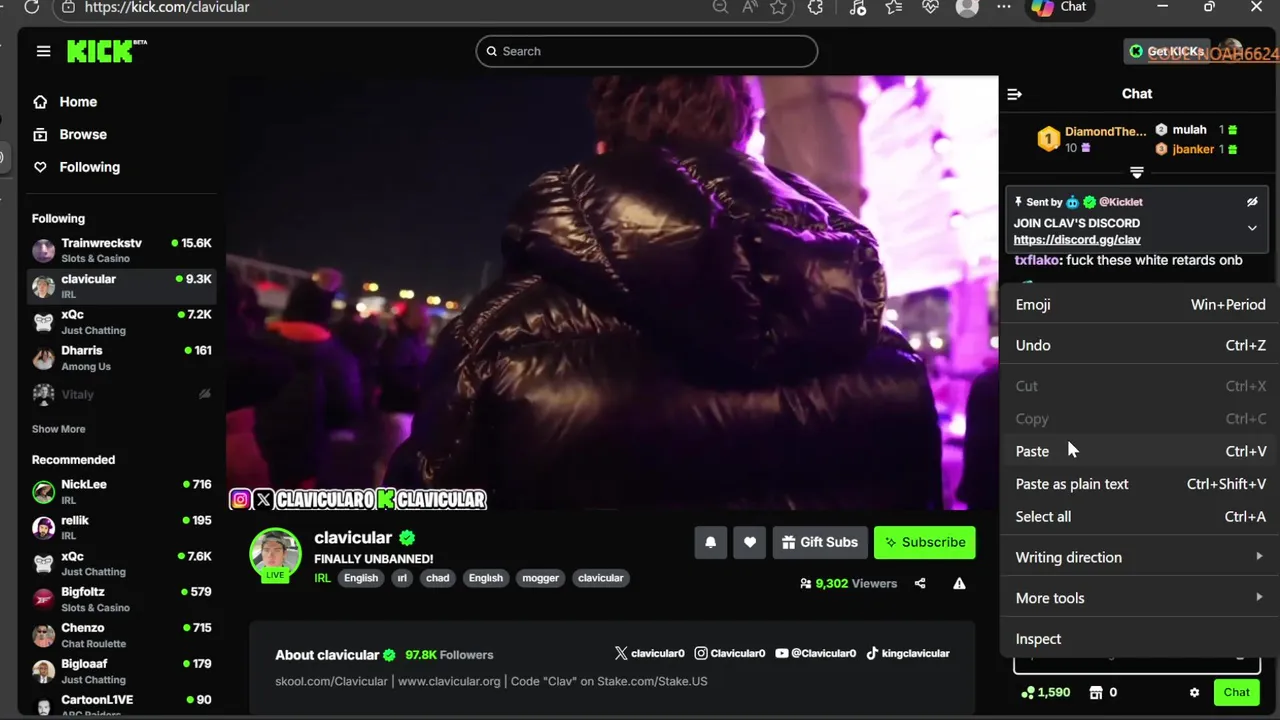Open browser Settings and more menu
Screen dimensions: 1280x720
point(1004,7)
